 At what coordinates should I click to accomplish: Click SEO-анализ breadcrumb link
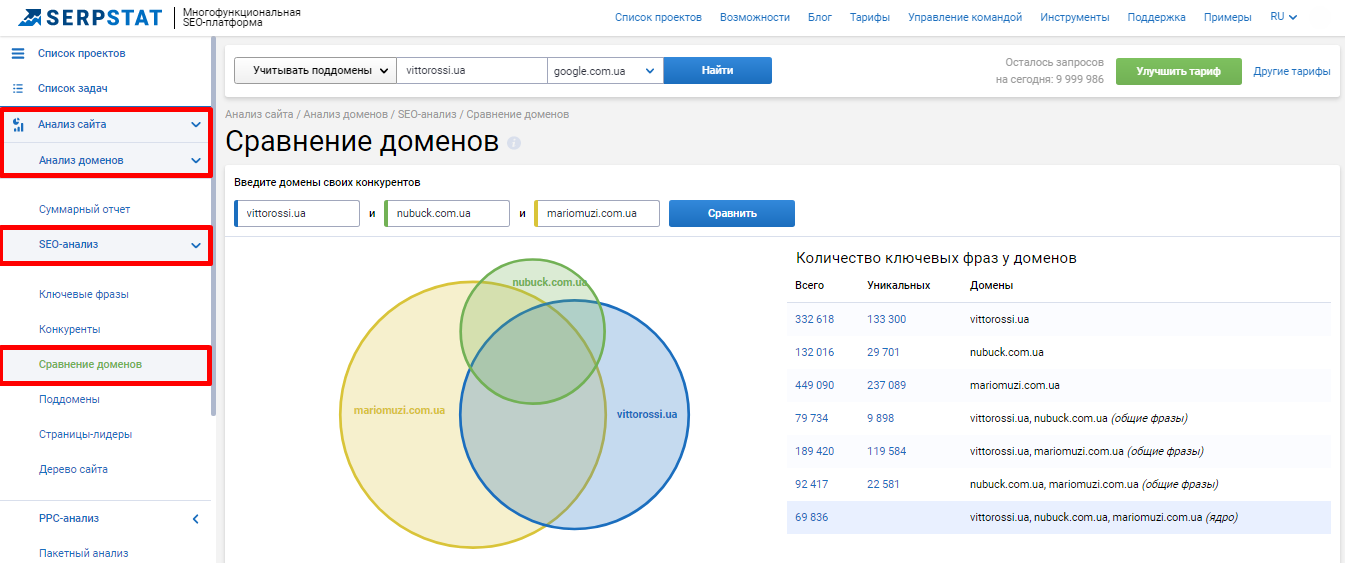pyautogui.click(x=427, y=114)
